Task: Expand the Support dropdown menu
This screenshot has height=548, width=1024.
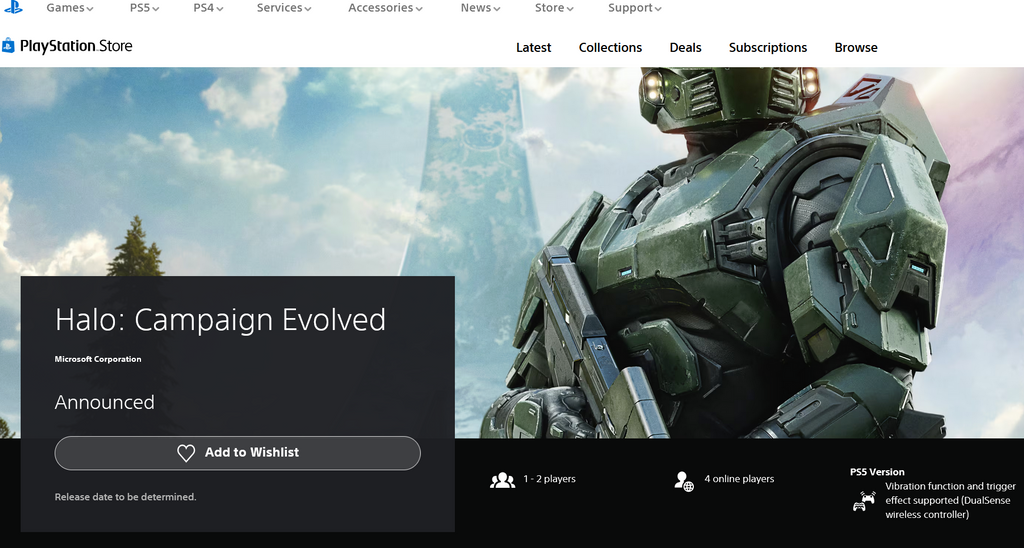Action: click(x=634, y=8)
